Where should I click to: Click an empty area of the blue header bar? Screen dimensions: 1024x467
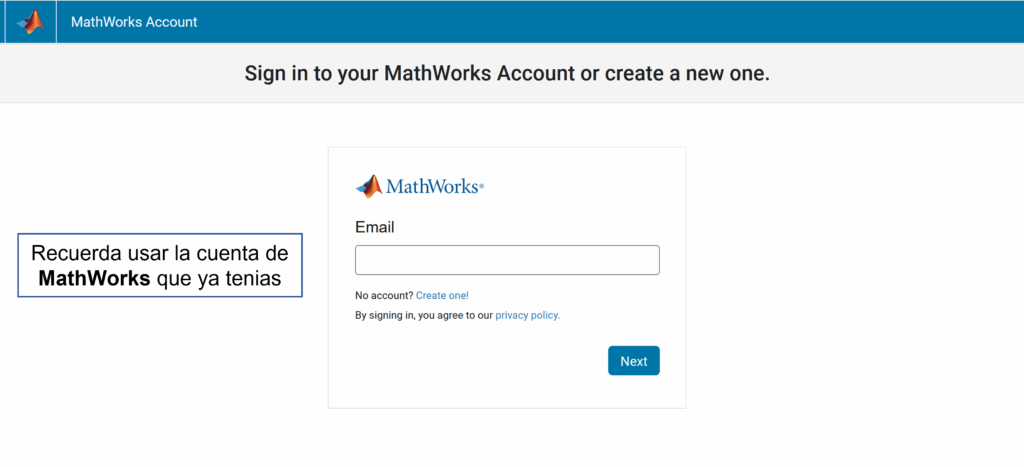click(x=588, y=22)
